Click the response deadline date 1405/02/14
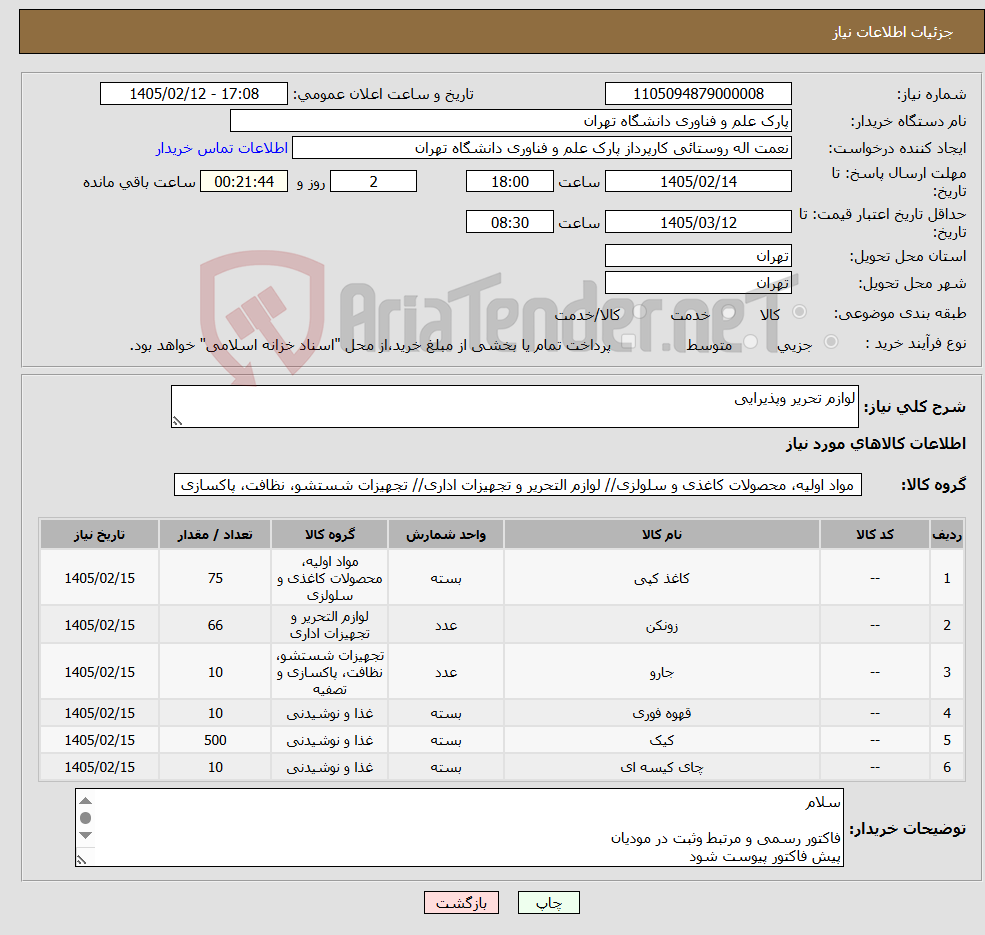The height and width of the screenshot is (935, 985). [698, 182]
